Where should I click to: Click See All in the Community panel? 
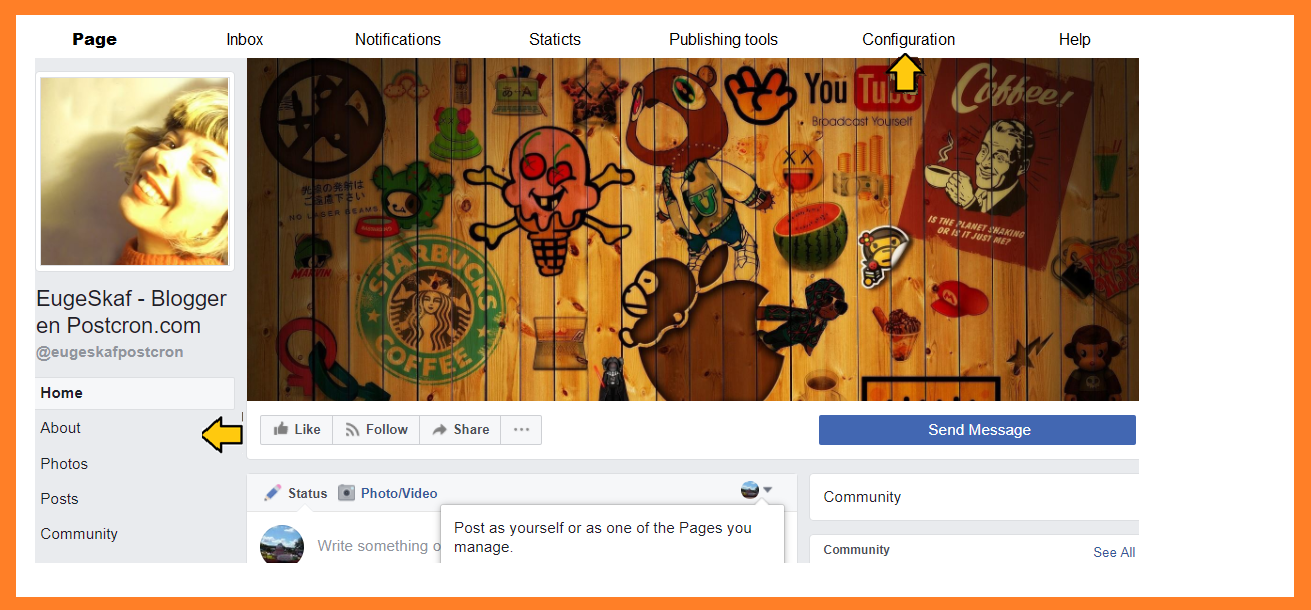1113,552
